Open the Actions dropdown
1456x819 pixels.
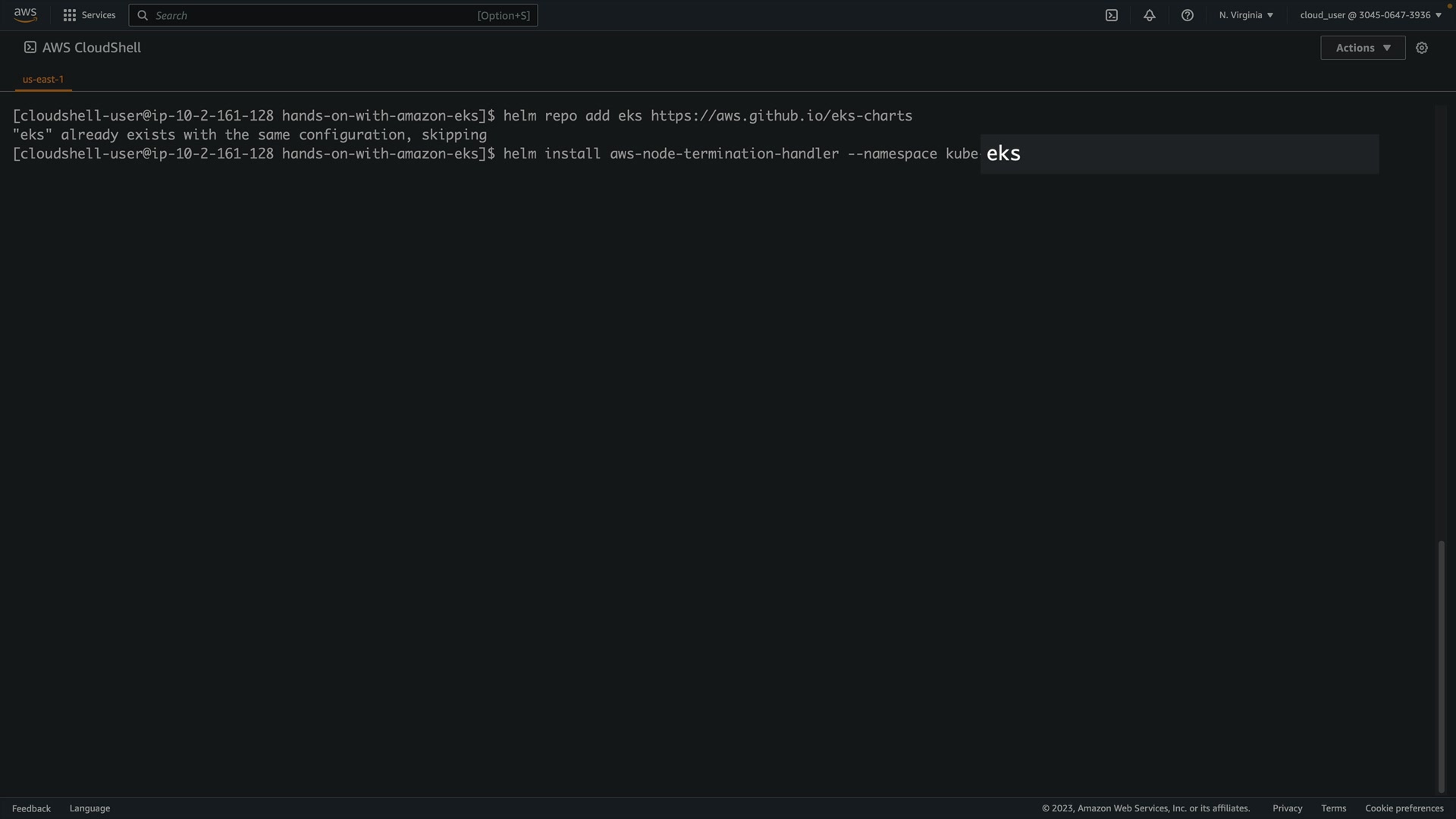tap(1363, 48)
